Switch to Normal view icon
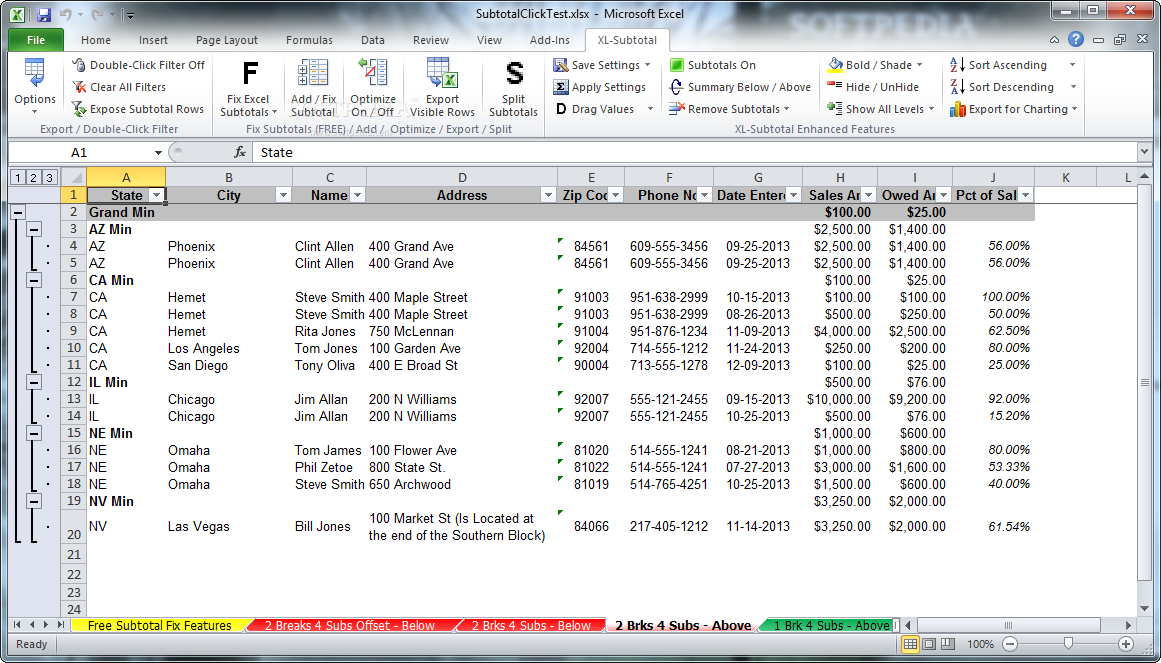Viewport: 1161px width, 663px height. click(910, 644)
